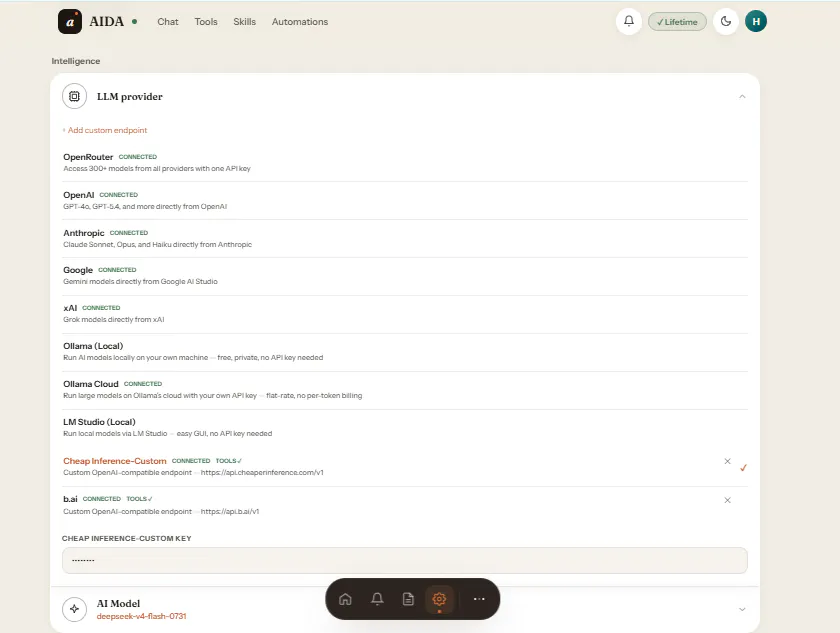Click CONNECTED badge next to OpenRouter
Screen dimensions: 840x633
pyautogui.click(x=138, y=157)
